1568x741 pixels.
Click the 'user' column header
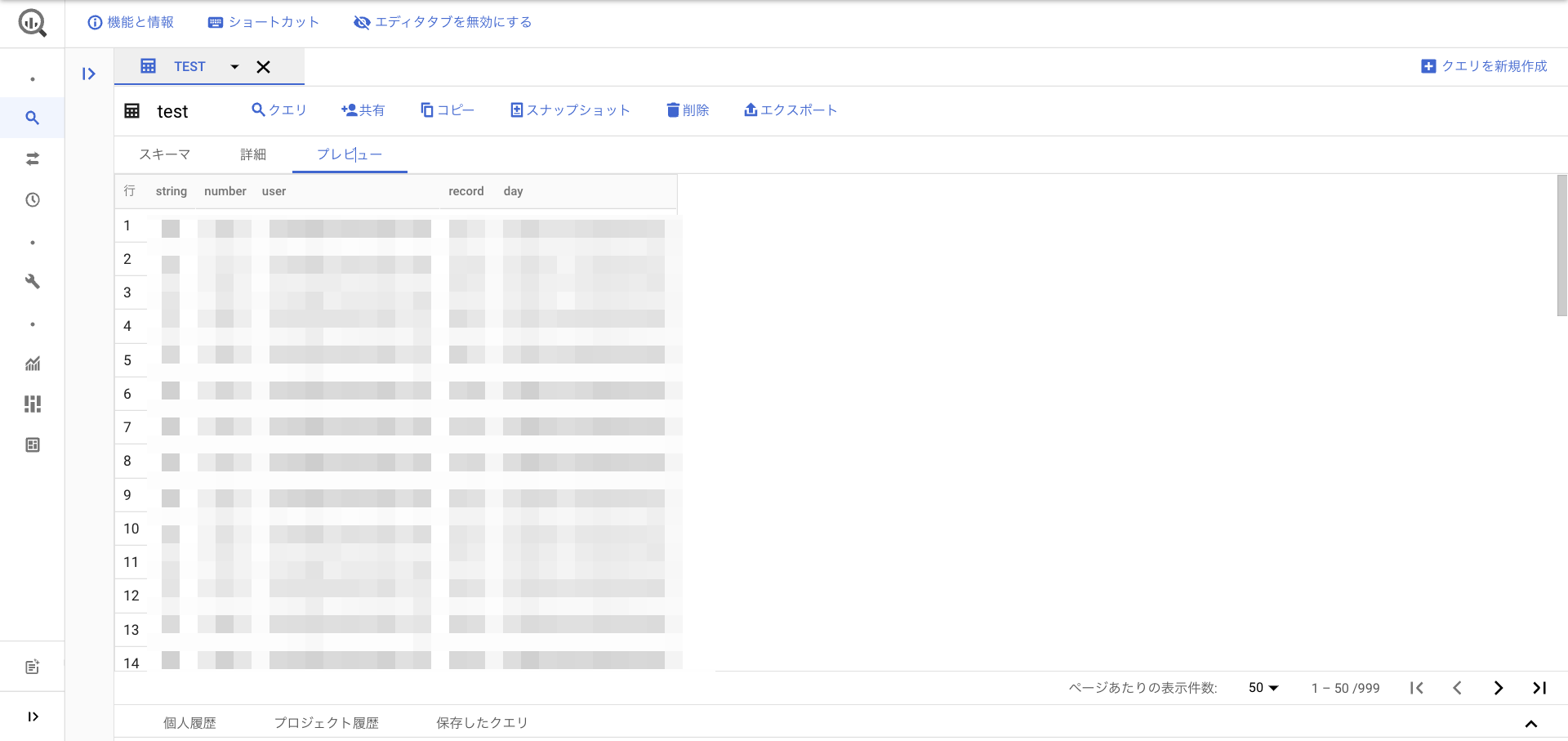[x=274, y=191]
